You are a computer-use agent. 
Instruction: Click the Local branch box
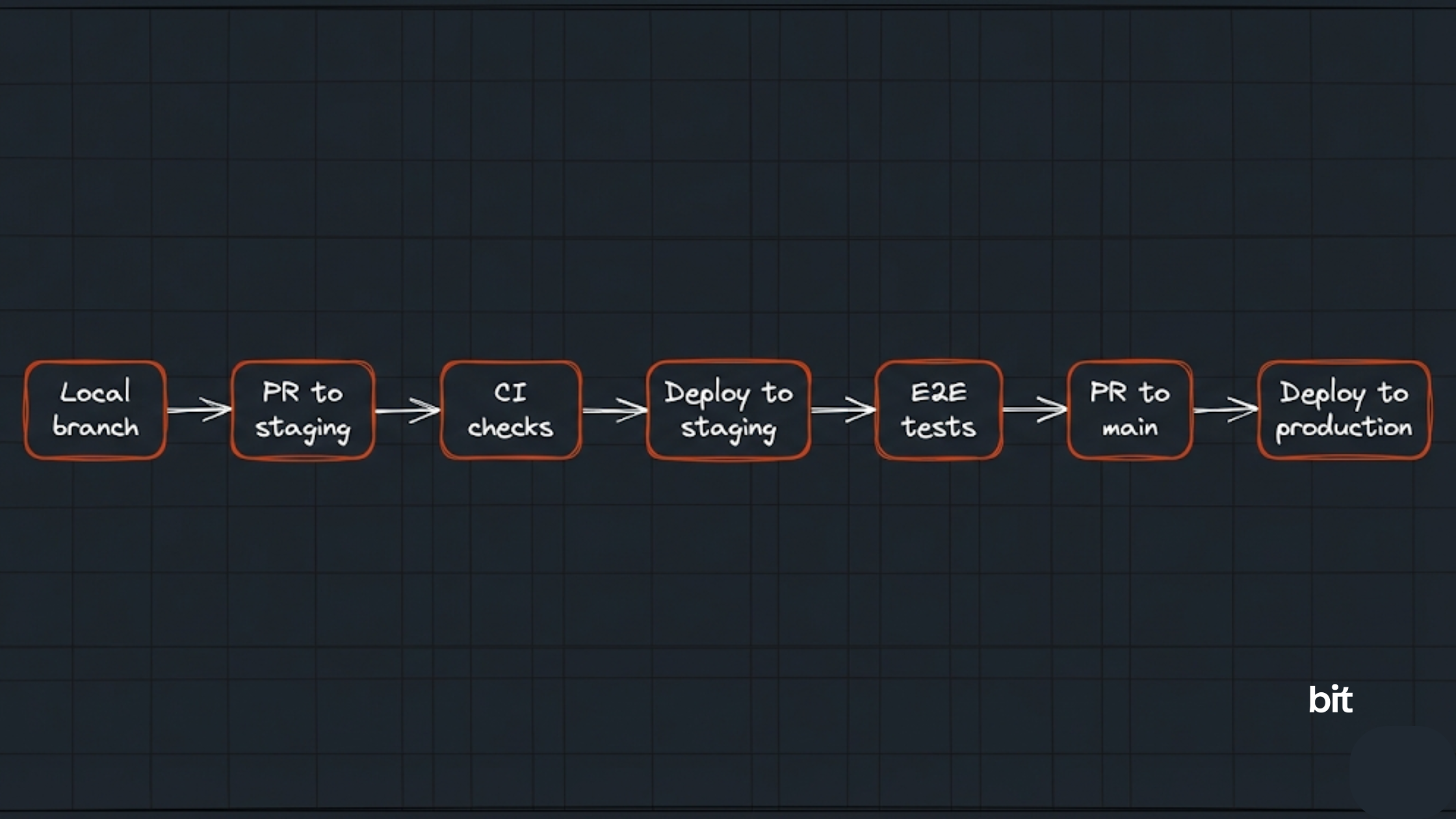coord(96,409)
